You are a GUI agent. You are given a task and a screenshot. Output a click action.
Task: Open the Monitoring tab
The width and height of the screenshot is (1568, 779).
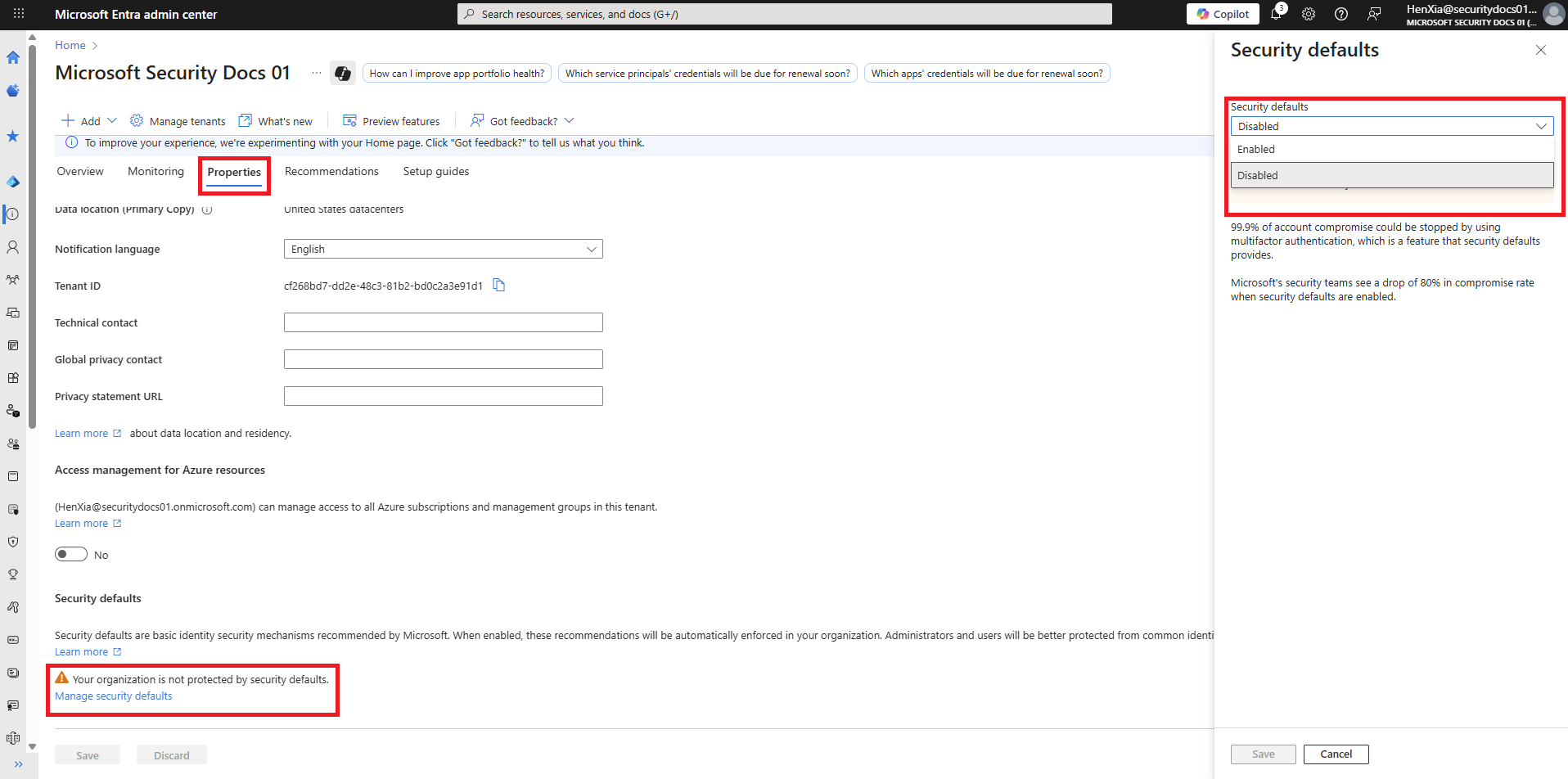click(155, 171)
